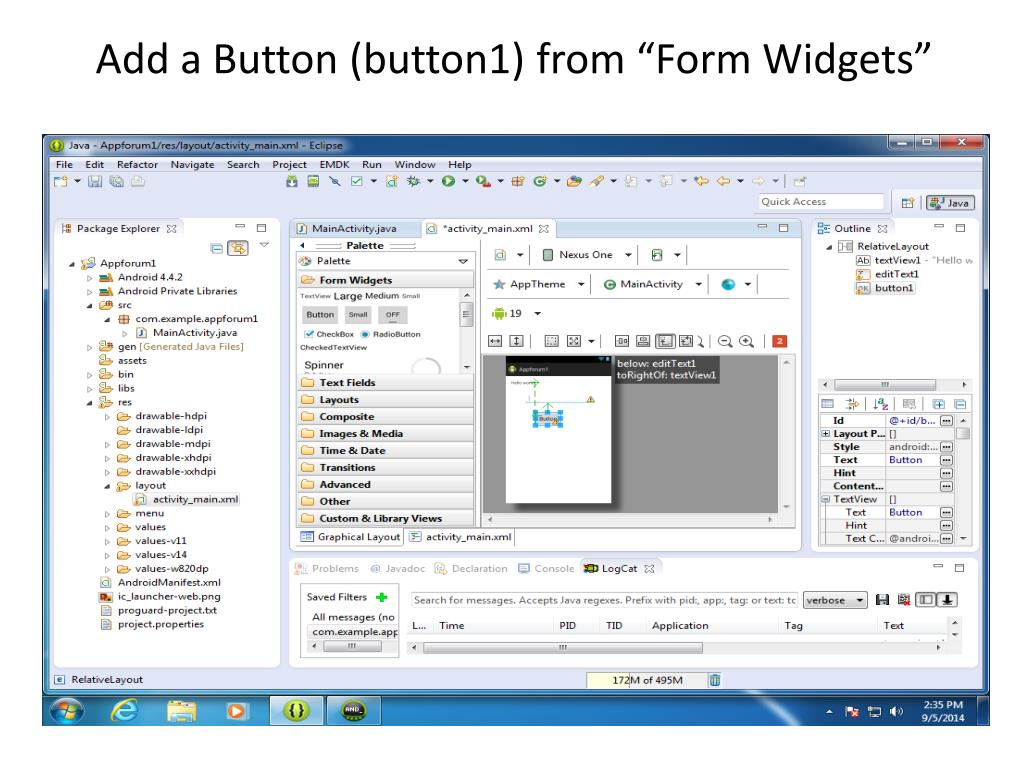Image resolution: width=1024 pixels, height=768 pixels.
Task: Click the Quick Access search field
Action: pyautogui.click(x=821, y=202)
